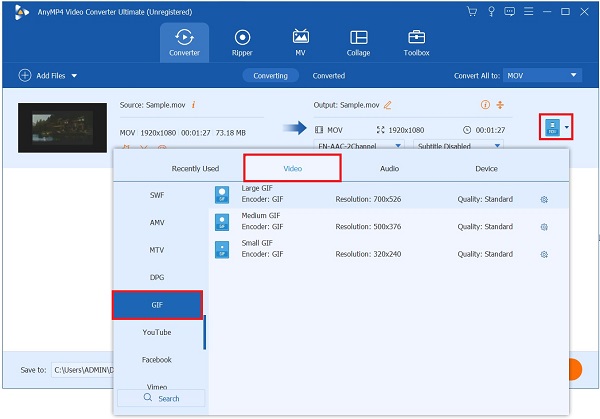Open the hamburger main menu

point(528,11)
